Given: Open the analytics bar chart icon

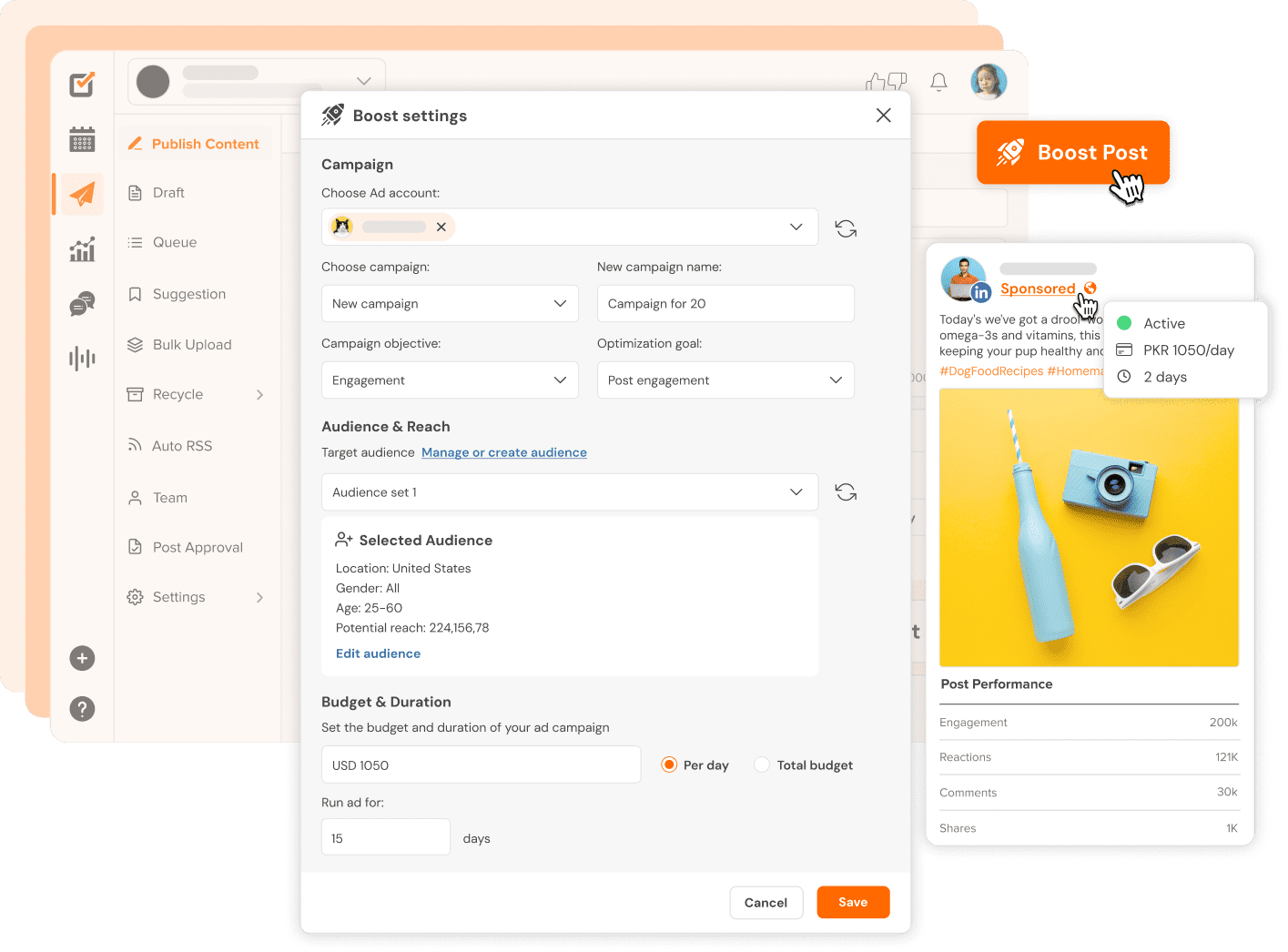Looking at the screenshot, I should [82, 249].
